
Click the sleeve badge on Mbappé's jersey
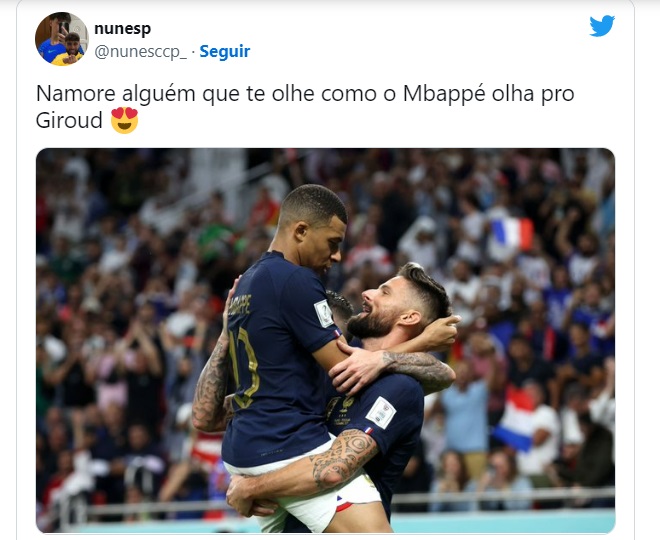click(x=324, y=314)
